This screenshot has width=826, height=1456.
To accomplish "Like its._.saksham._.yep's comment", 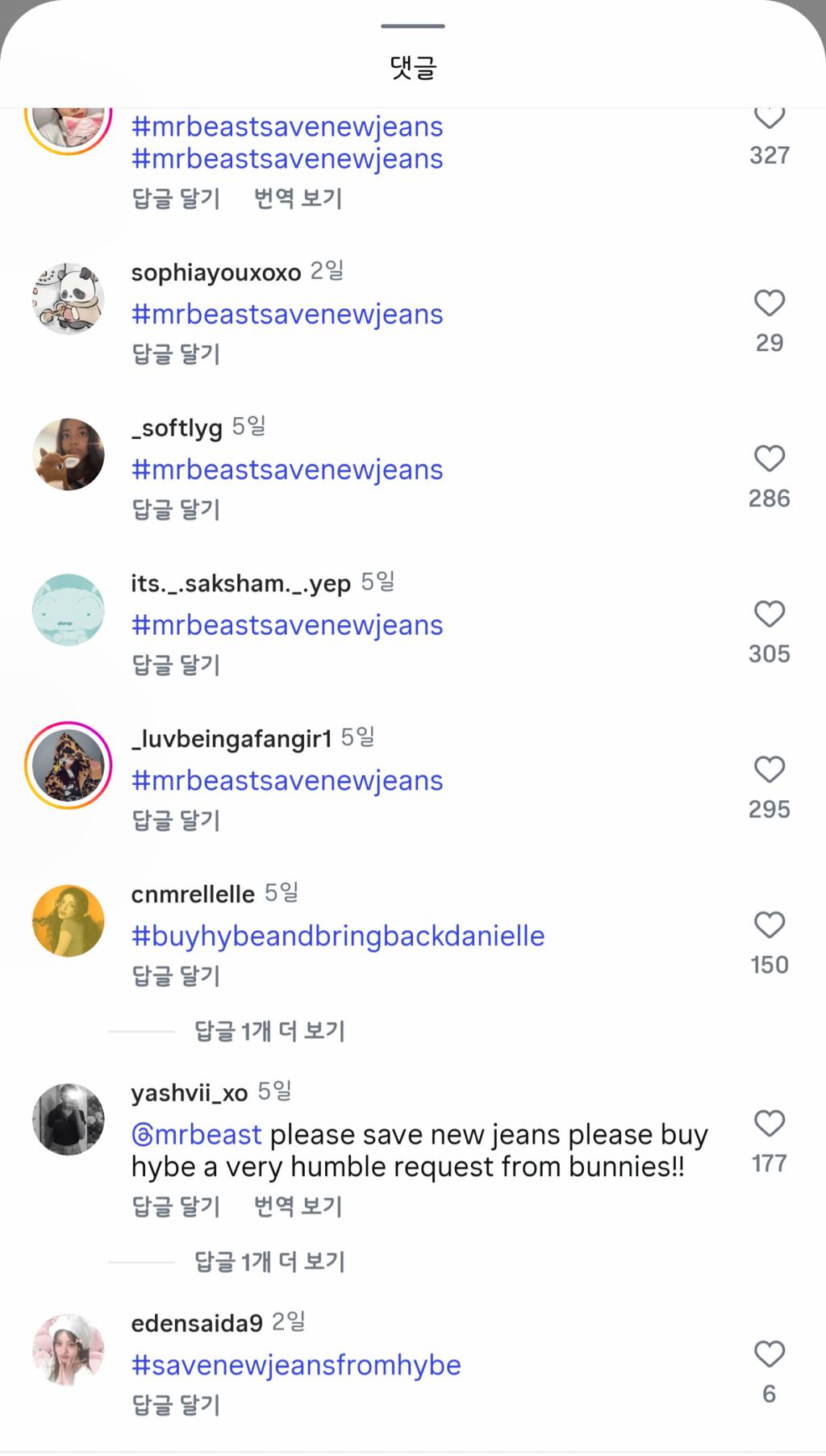I will click(x=769, y=614).
